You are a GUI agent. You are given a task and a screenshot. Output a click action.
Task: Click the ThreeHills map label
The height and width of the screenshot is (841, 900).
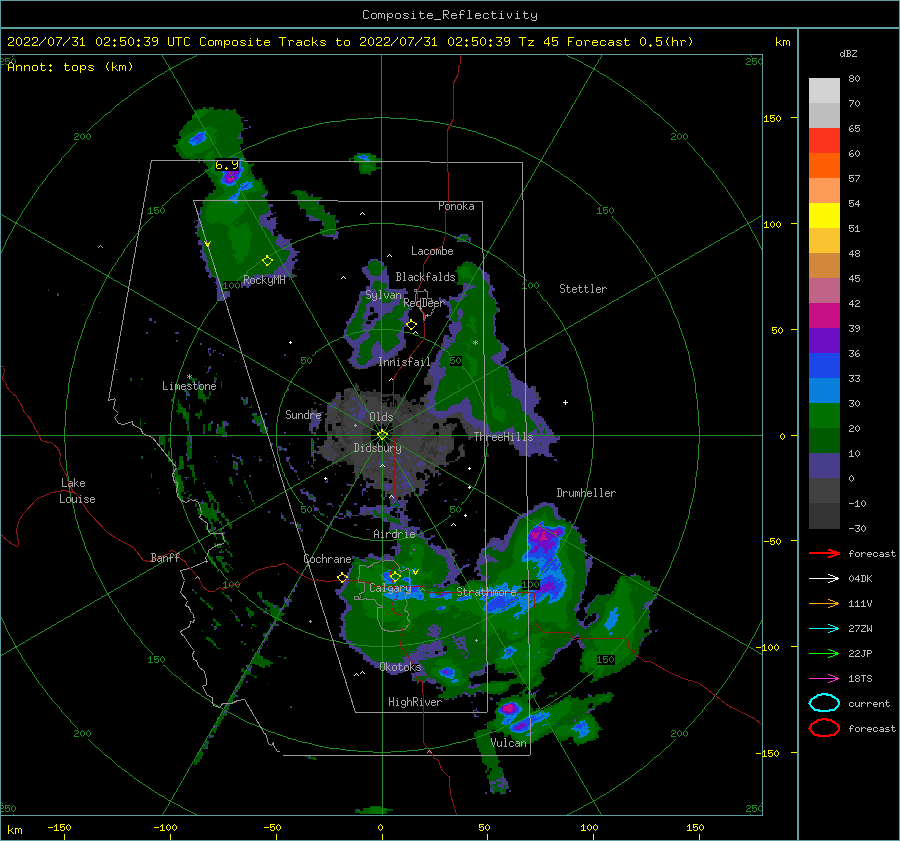point(503,437)
